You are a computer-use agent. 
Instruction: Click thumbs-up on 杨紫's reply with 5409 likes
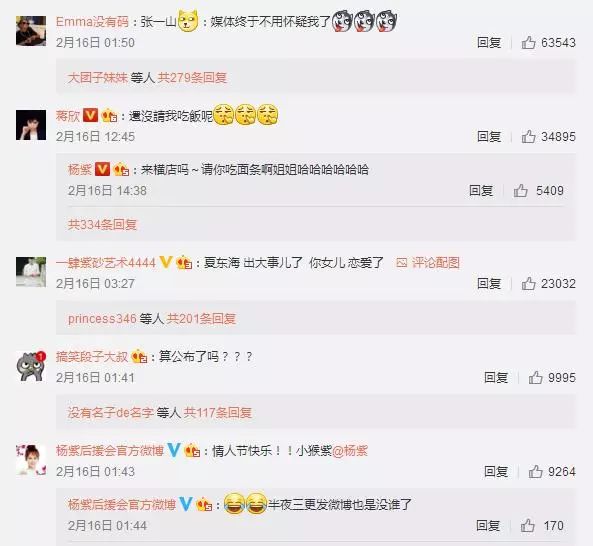(520, 191)
